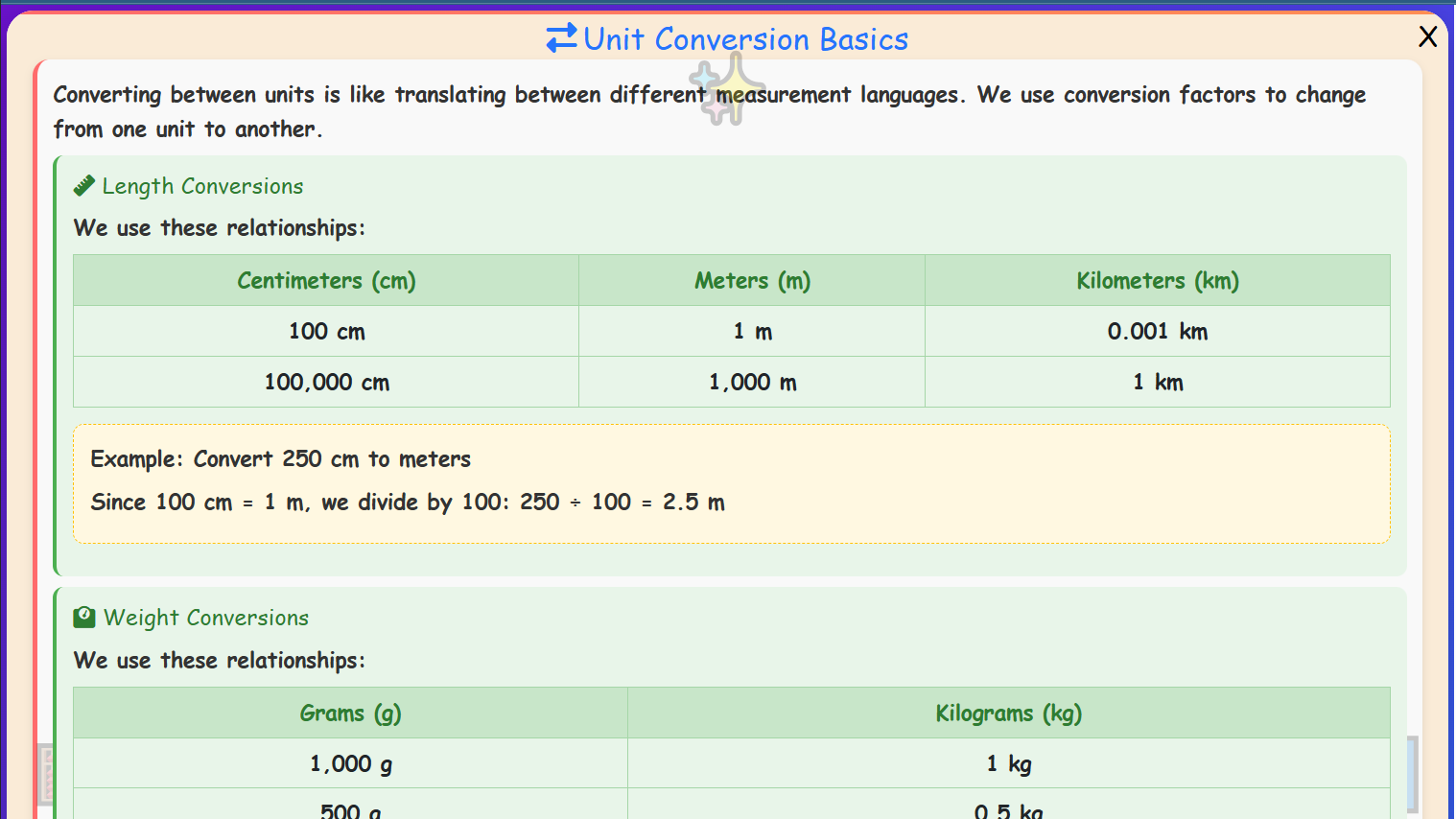Select the ruler icon beside Length Conversions
This screenshot has height=819, width=1456.
coord(83,185)
